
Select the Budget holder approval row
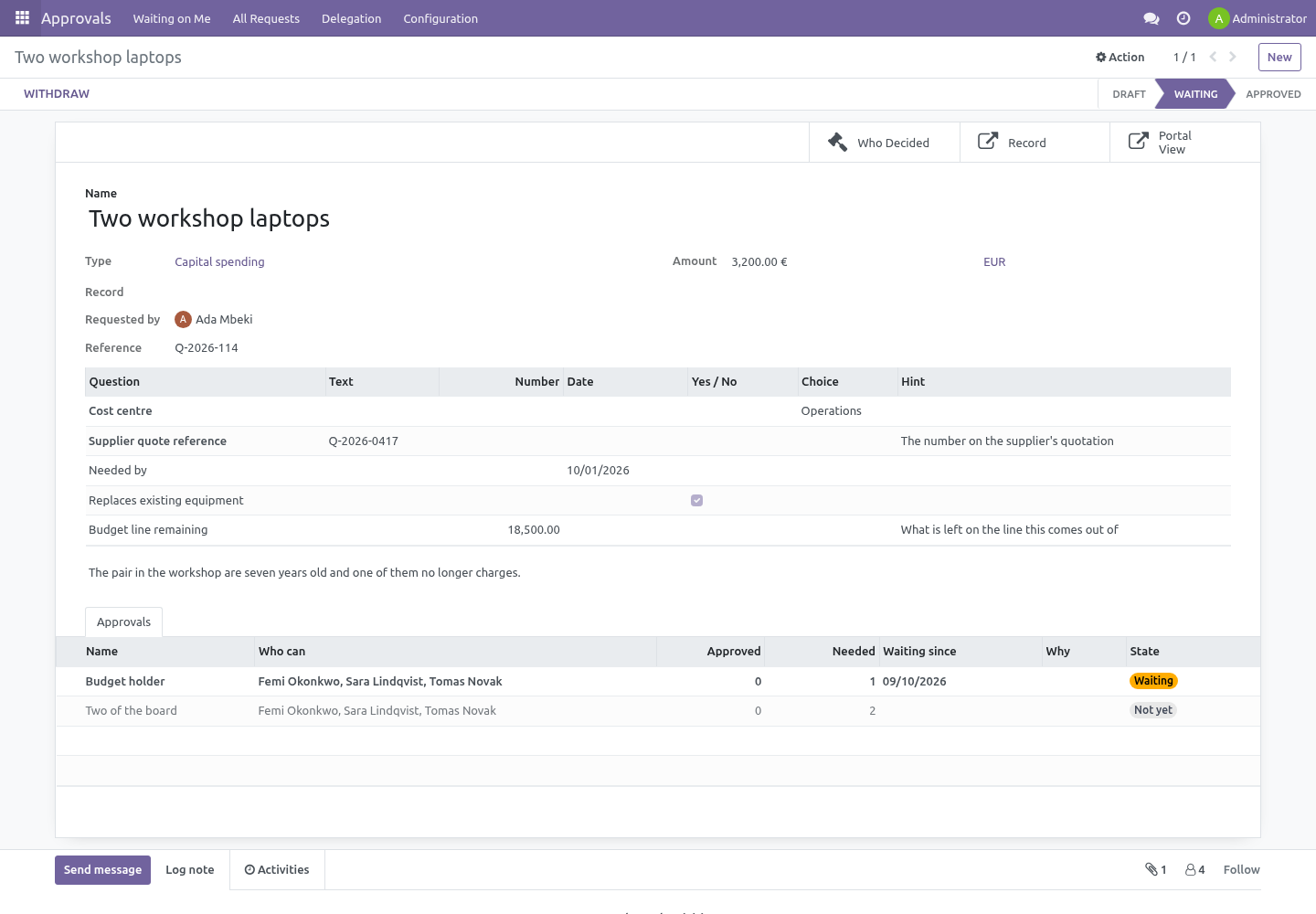tap(658, 681)
